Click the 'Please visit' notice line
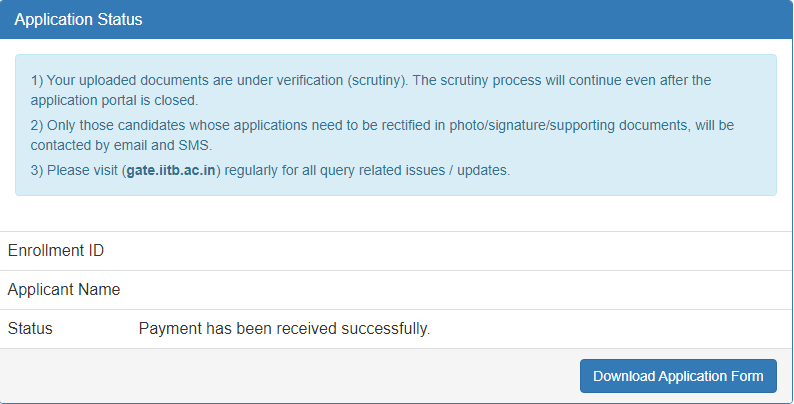The width and height of the screenshot is (794, 404). click(x=270, y=171)
